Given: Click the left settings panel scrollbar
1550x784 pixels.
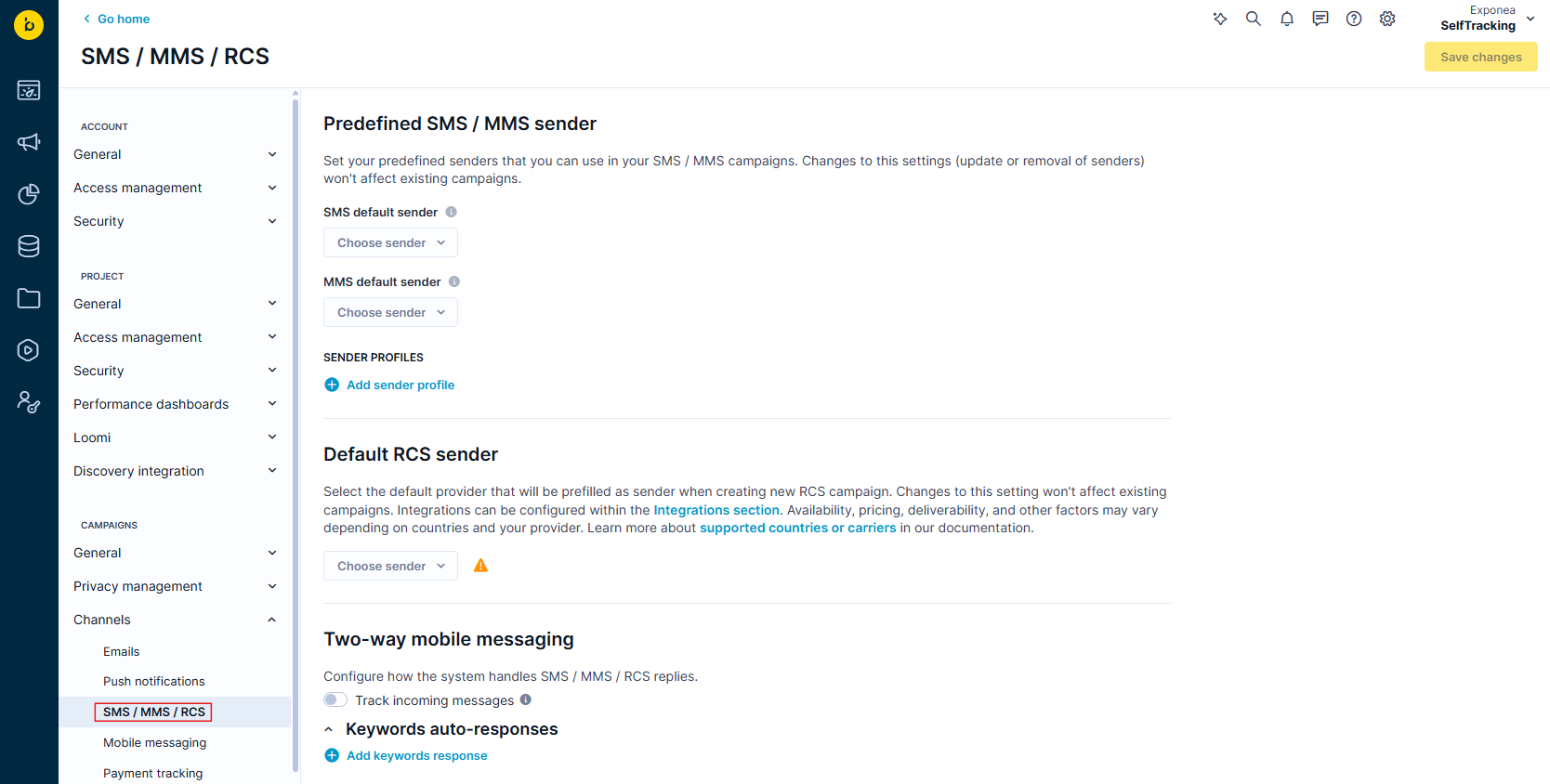Looking at the screenshot, I should (x=296, y=435).
